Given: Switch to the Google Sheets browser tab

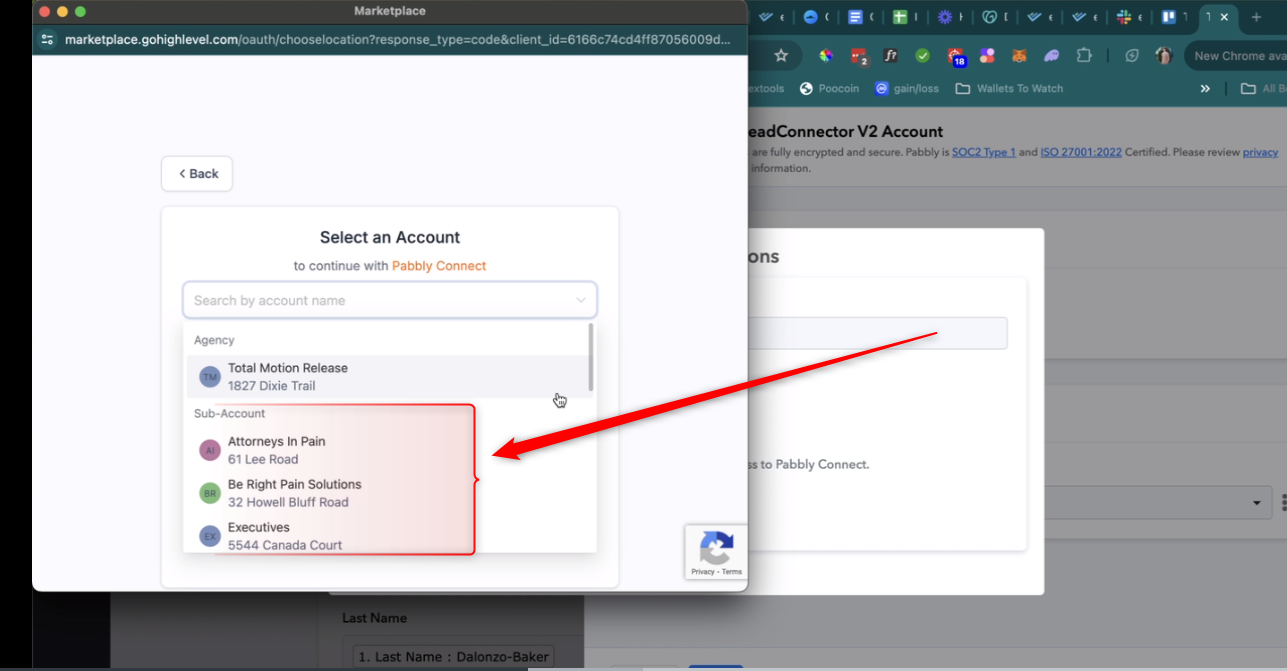Looking at the screenshot, I should 906,16.
